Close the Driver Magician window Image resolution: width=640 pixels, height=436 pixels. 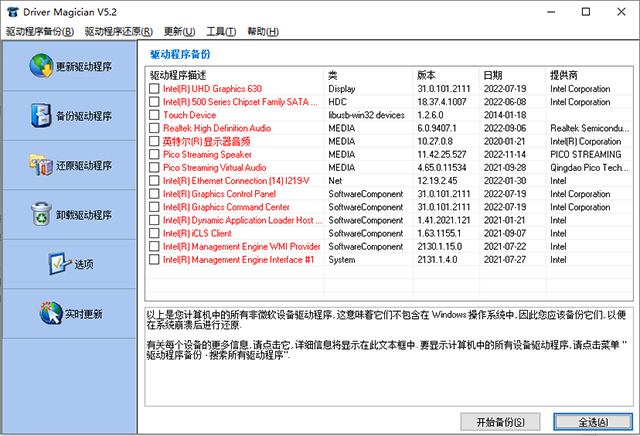coord(621,12)
